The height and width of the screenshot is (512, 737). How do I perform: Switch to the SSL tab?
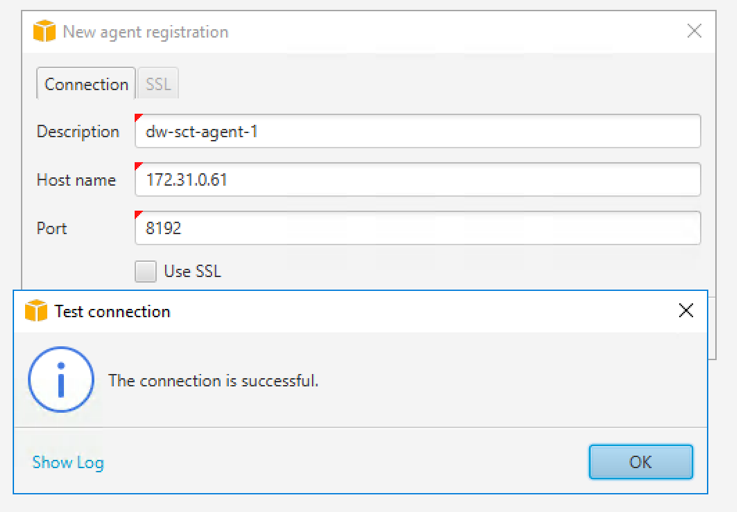(x=158, y=84)
